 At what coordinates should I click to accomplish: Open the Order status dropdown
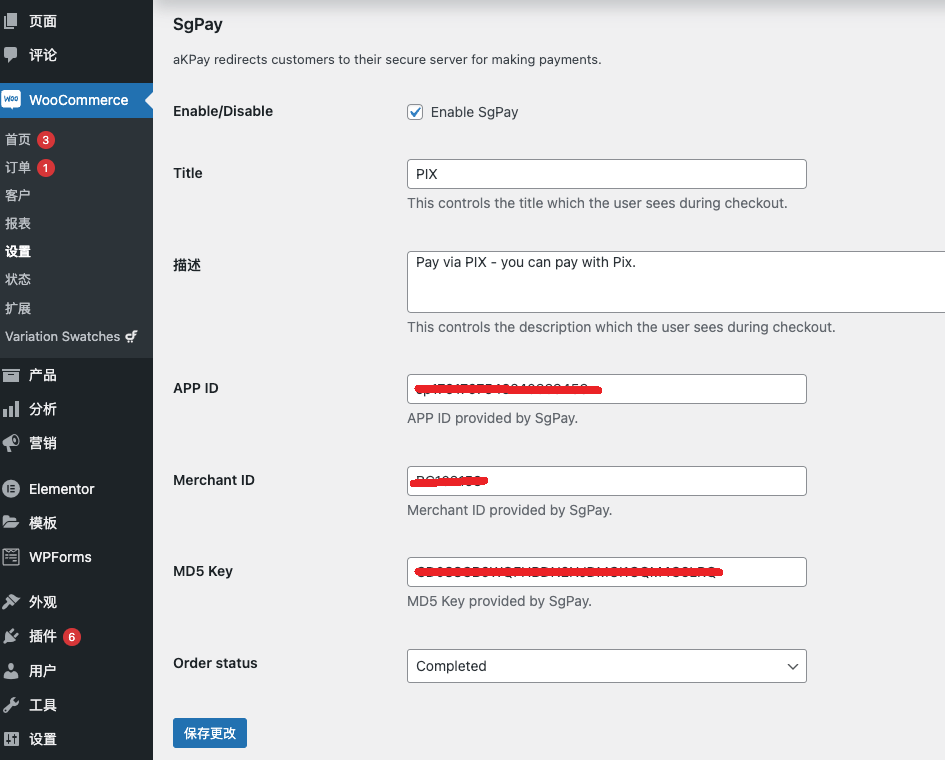(606, 666)
